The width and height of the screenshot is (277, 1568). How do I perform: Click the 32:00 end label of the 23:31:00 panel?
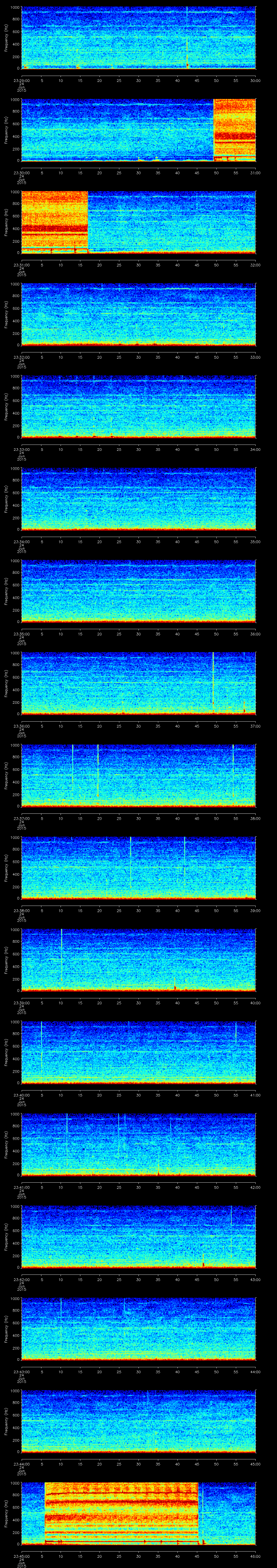[x=256, y=265]
